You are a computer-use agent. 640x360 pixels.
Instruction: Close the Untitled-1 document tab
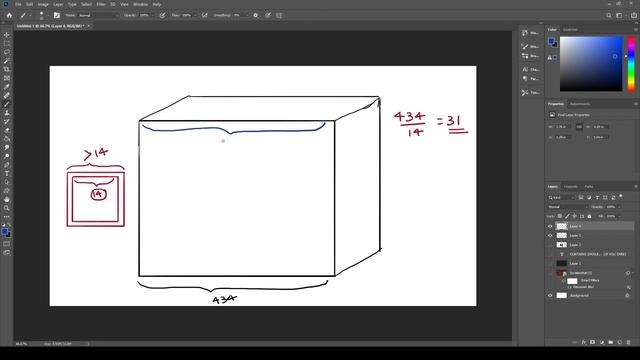(x=88, y=26)
